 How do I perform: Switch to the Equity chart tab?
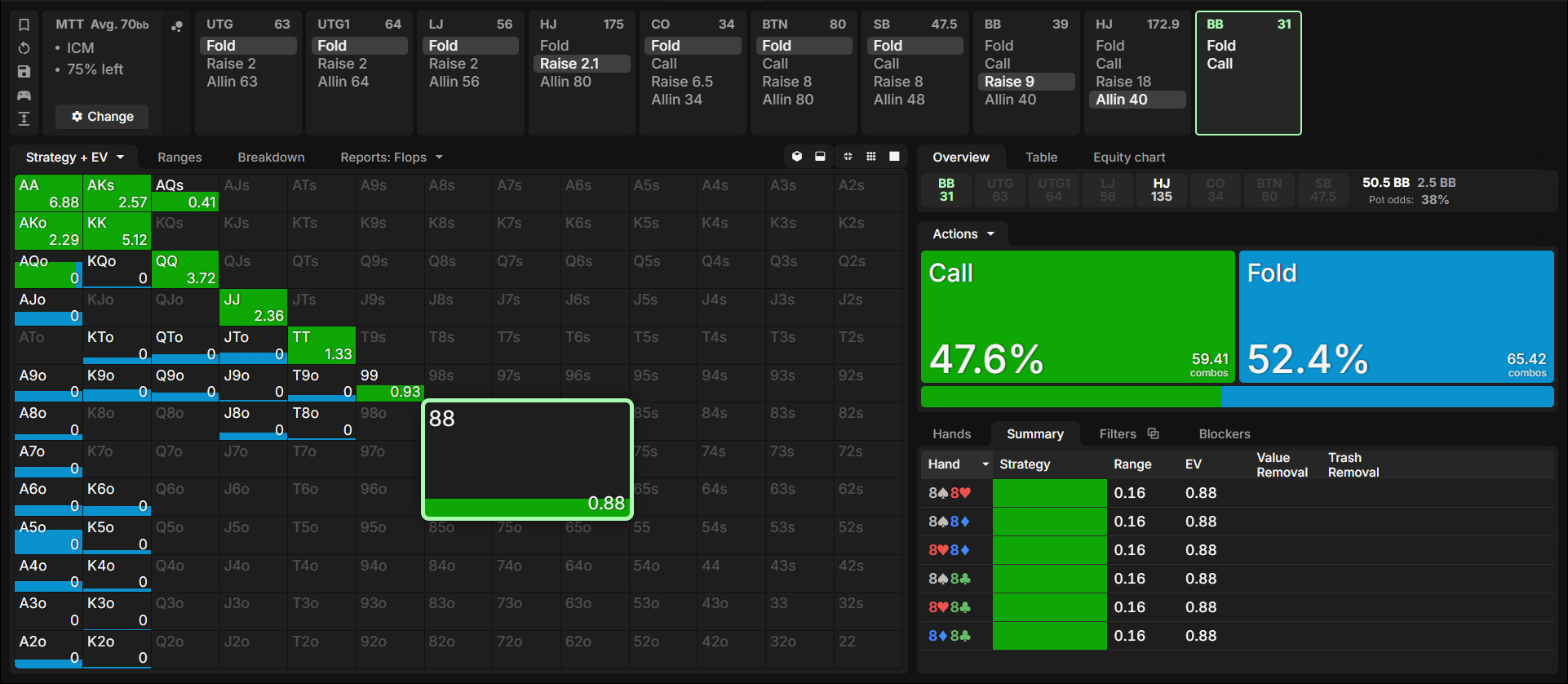1129,157
